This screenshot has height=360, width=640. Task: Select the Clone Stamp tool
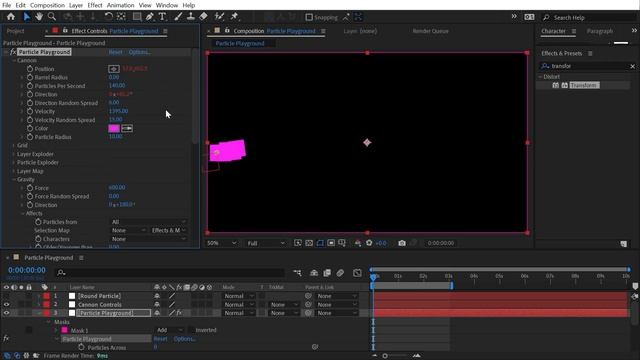(191, 17)
